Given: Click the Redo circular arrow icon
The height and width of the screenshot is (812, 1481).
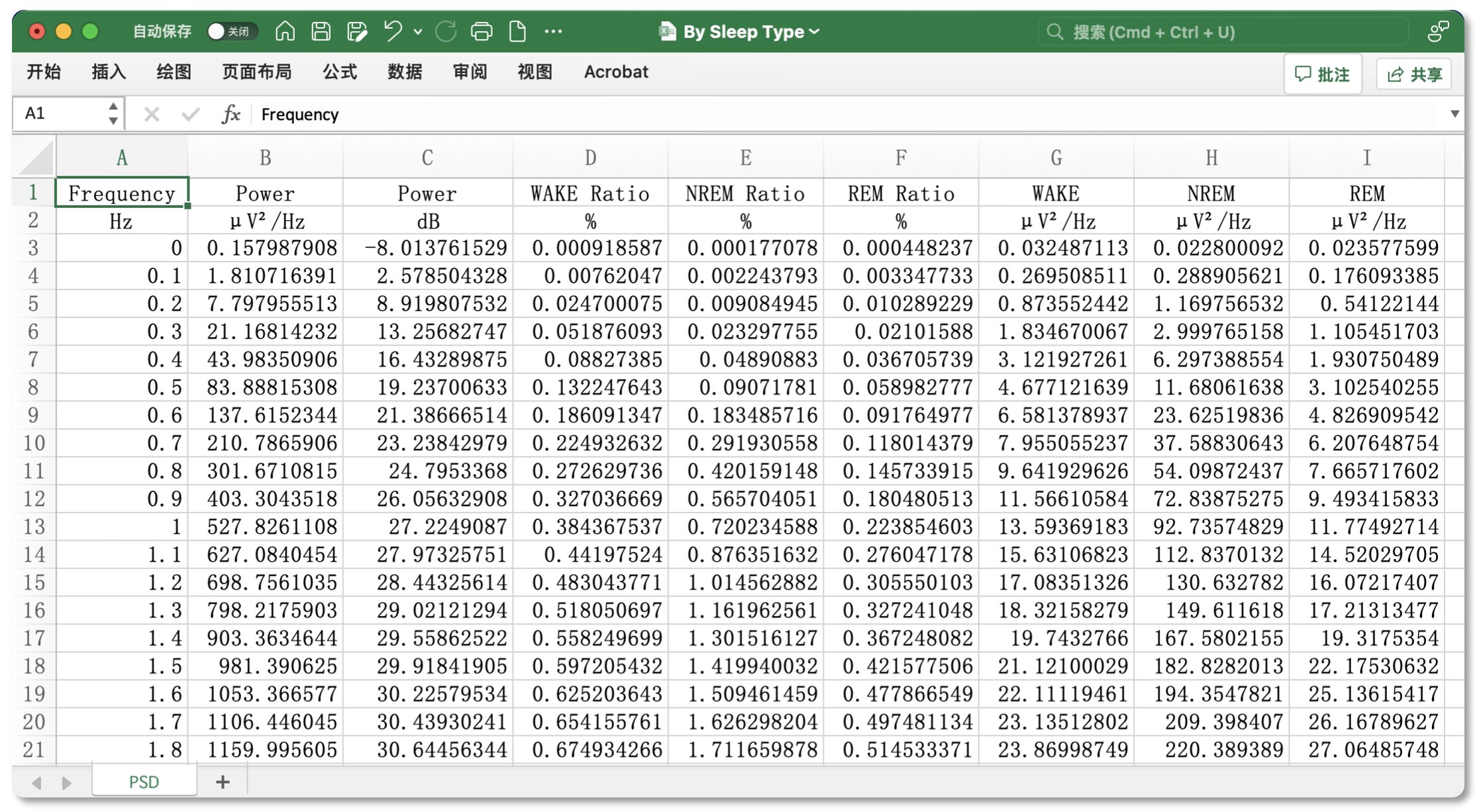Looking at the screenshot, I should tap(446, 31).
